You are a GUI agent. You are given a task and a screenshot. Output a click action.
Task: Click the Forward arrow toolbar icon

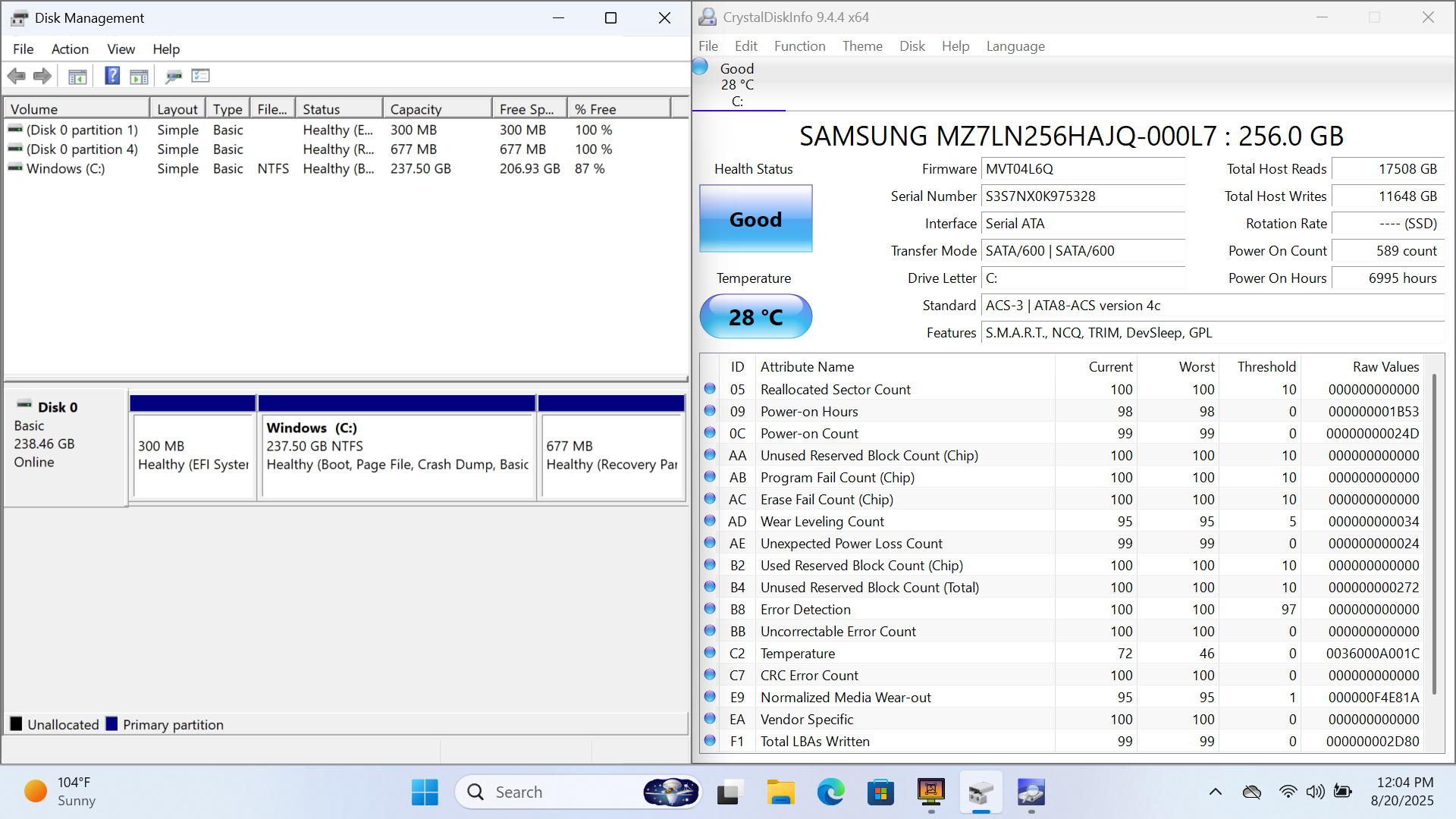(42, 76)
